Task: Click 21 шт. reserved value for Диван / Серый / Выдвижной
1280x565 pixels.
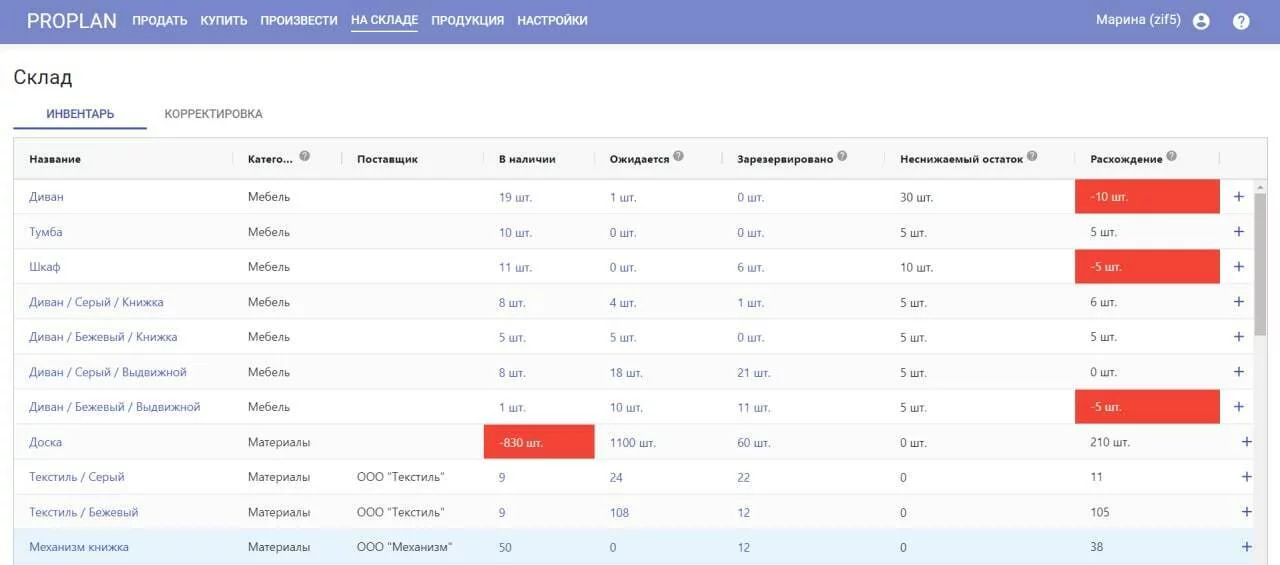Action: pyautogui.click(x=754, y=372)
